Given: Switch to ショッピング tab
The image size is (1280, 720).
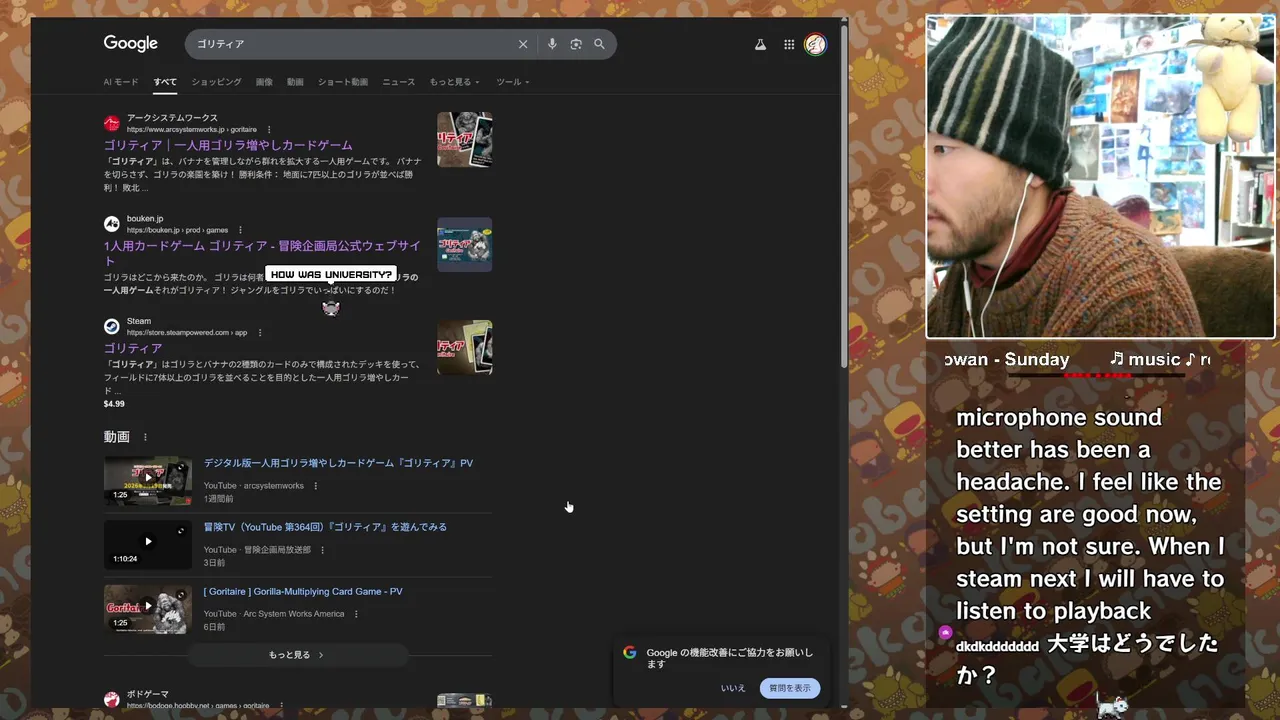Looking at the screenshot, I should pyautogui.click(x=216, y=82).
